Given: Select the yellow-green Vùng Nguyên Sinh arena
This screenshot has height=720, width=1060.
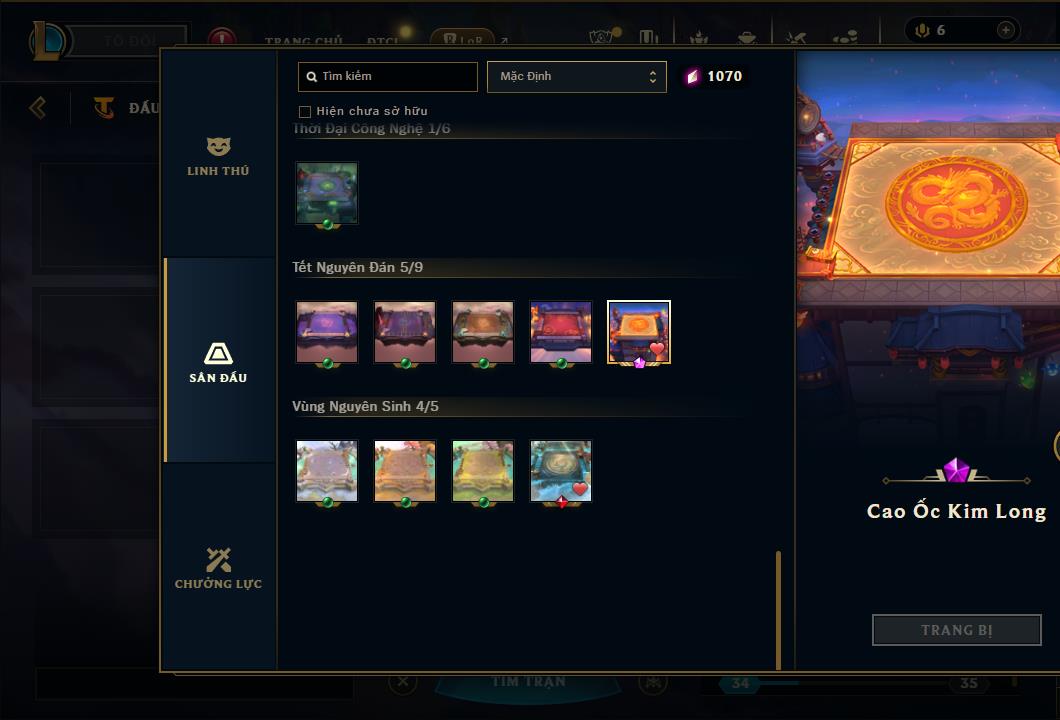Looking at the screenshot, I should pyautogui.click(x=483, y=471).
